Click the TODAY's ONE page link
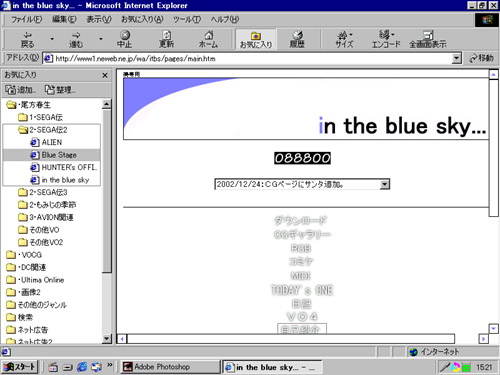The width and height of the screenshot is (500, 375). click(302, 290)
